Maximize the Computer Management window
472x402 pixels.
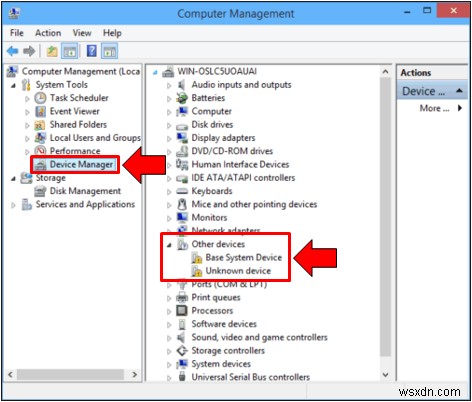[x=427, y=11]
